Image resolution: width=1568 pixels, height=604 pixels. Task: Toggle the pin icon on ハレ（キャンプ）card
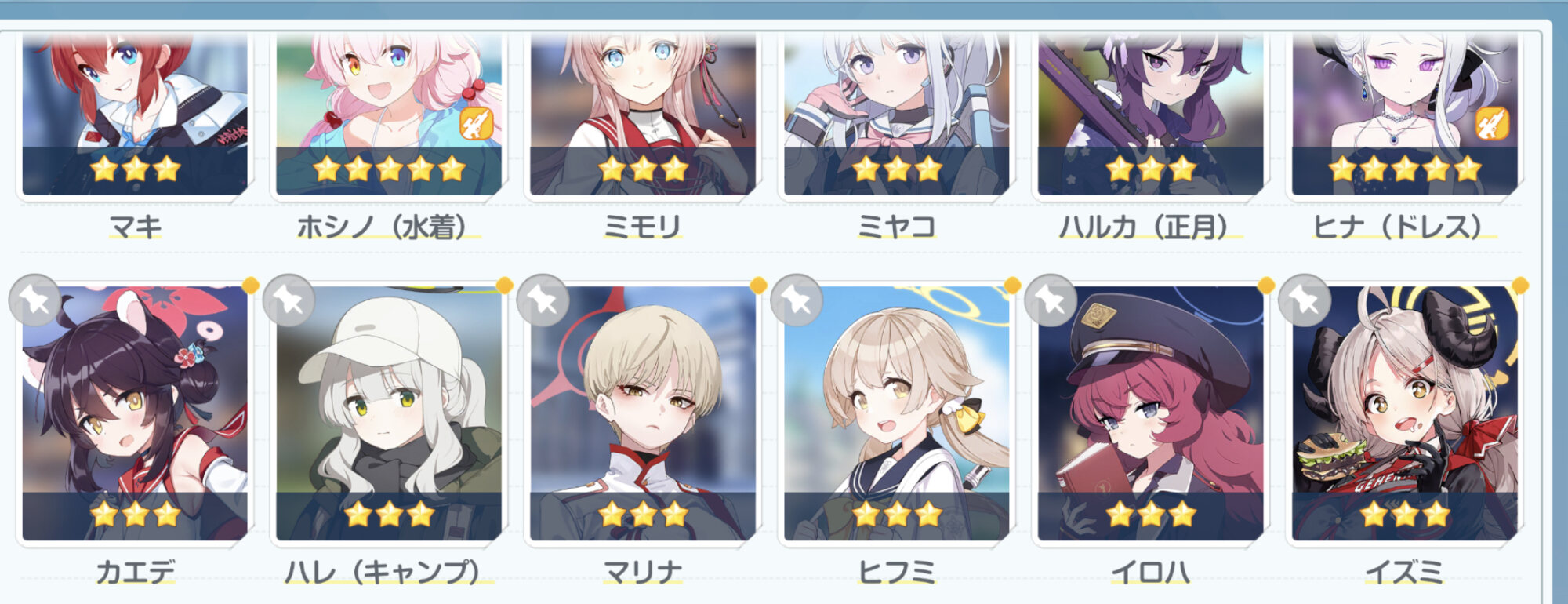click(289, 300)
